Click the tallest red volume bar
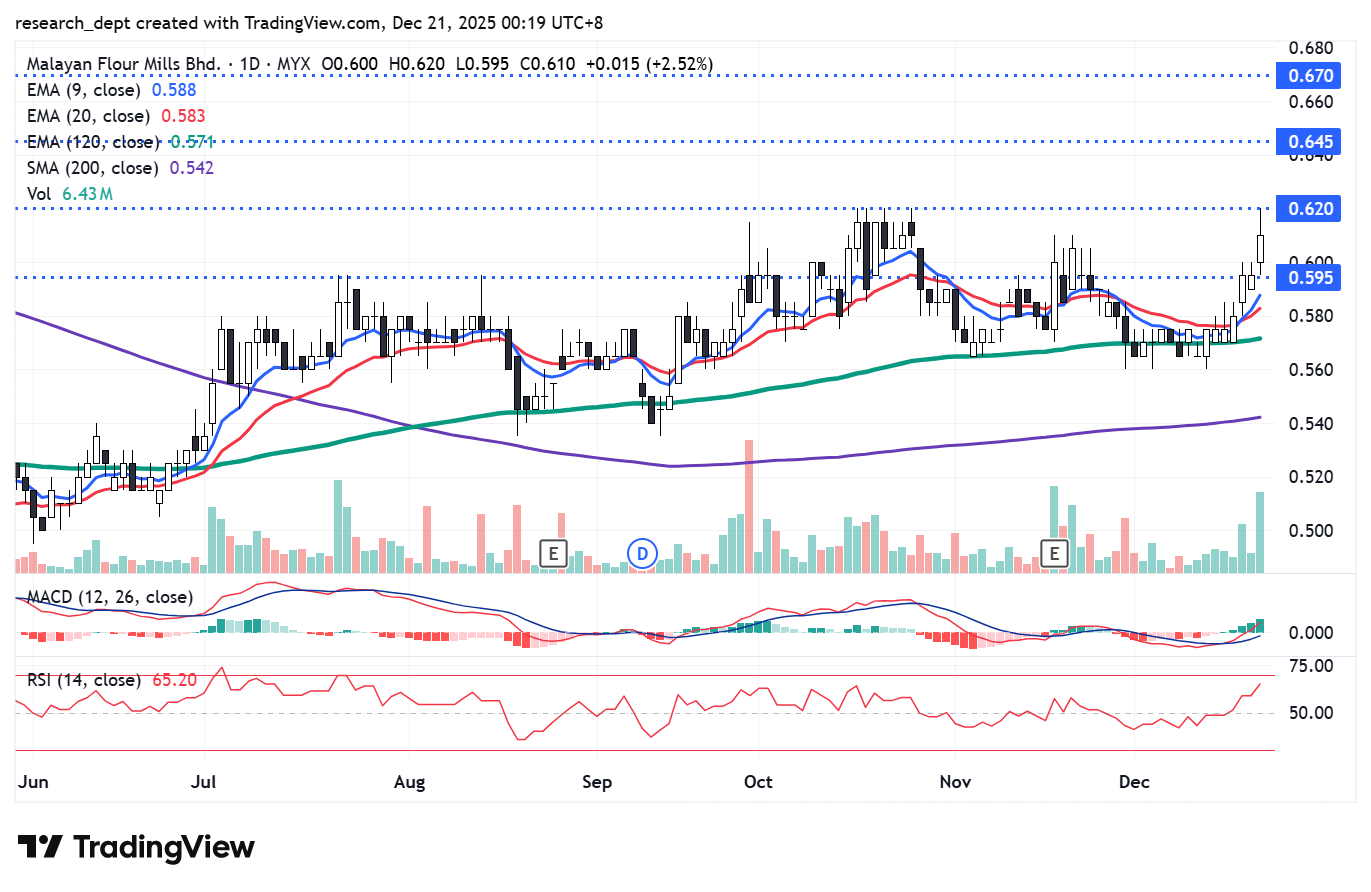 click(747, 505)
